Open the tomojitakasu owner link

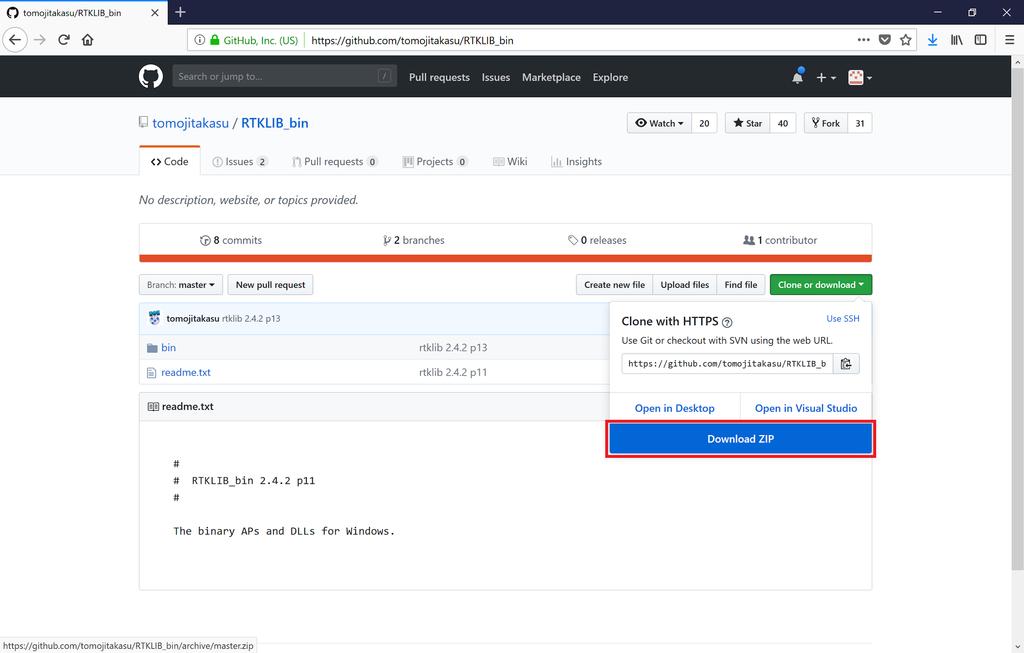(x=191, y=123)
